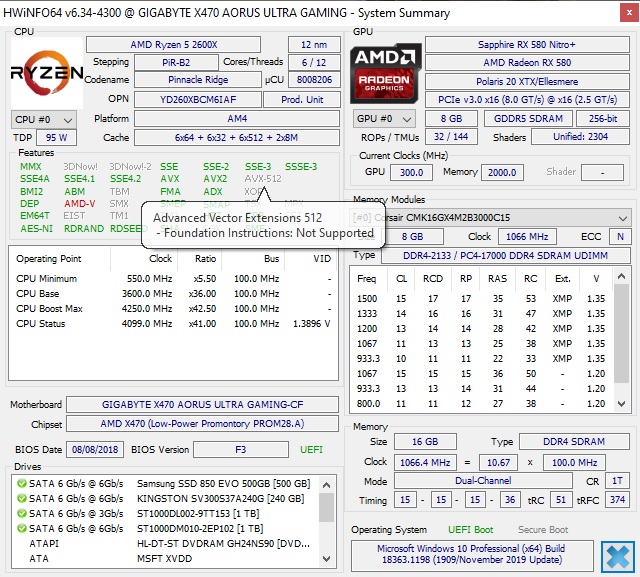Click the blue X close icon at bottom right

click(x=618, y=556)
